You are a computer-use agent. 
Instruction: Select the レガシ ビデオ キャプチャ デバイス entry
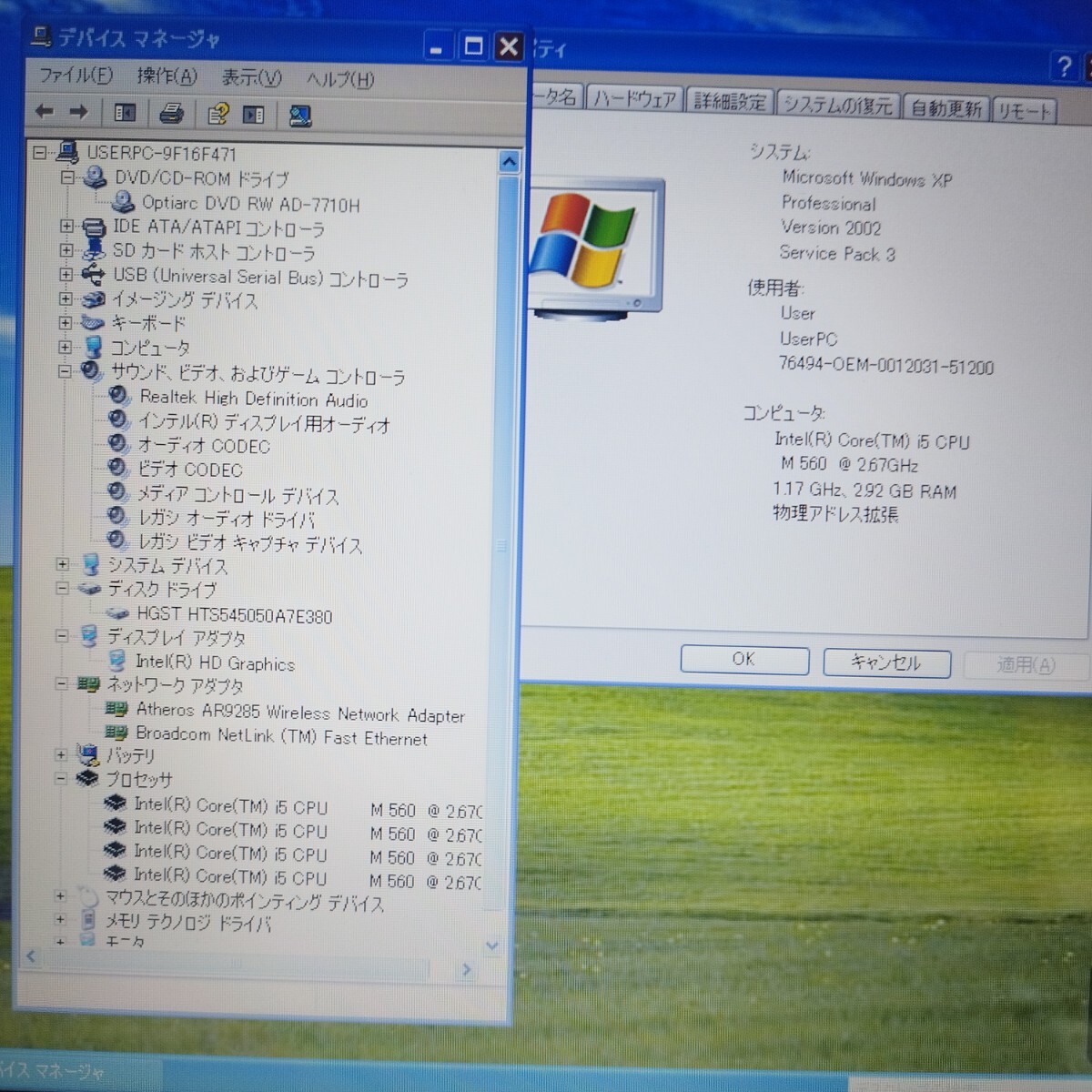(249, 544)
